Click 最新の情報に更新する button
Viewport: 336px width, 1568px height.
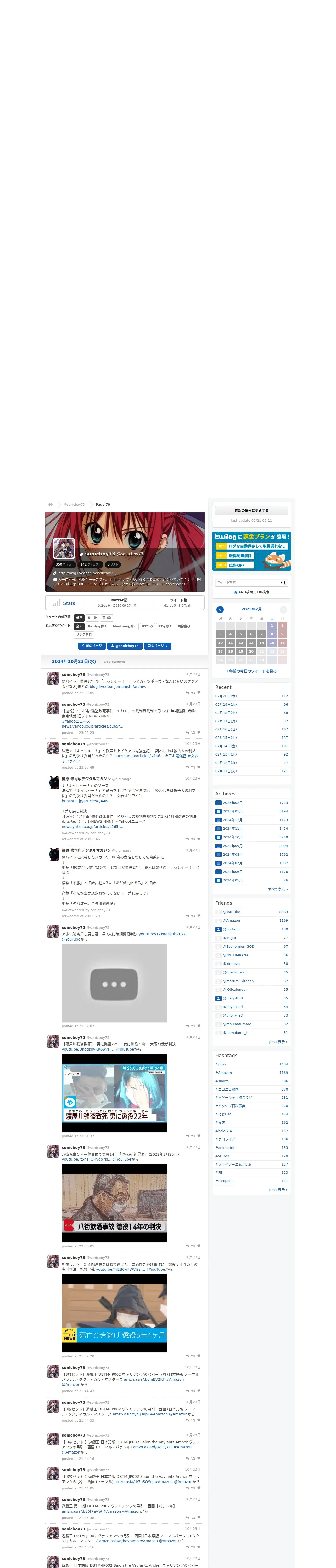(x=251, y=511)
